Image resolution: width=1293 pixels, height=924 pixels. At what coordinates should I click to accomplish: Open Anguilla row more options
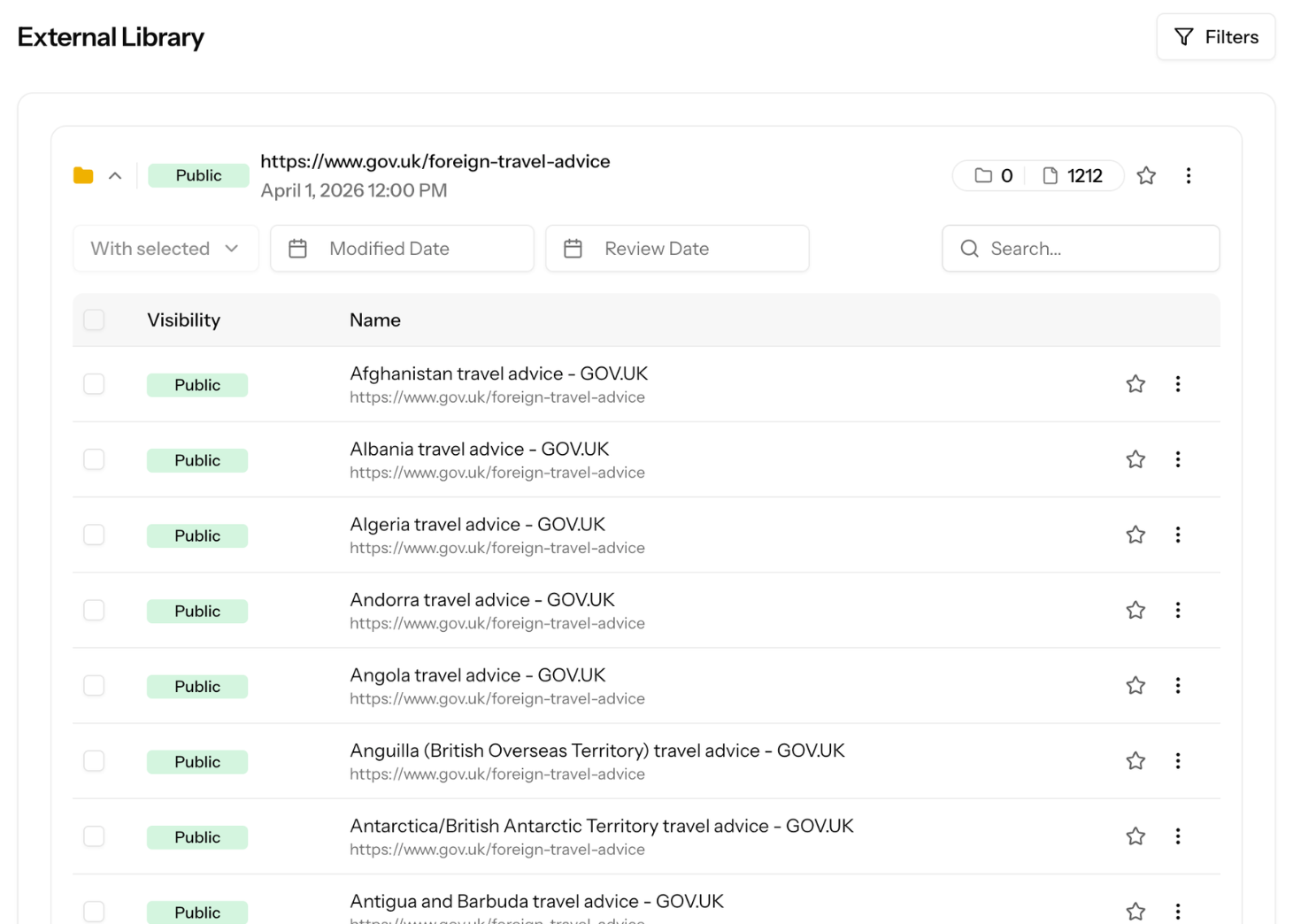(x=1178, y=761)
